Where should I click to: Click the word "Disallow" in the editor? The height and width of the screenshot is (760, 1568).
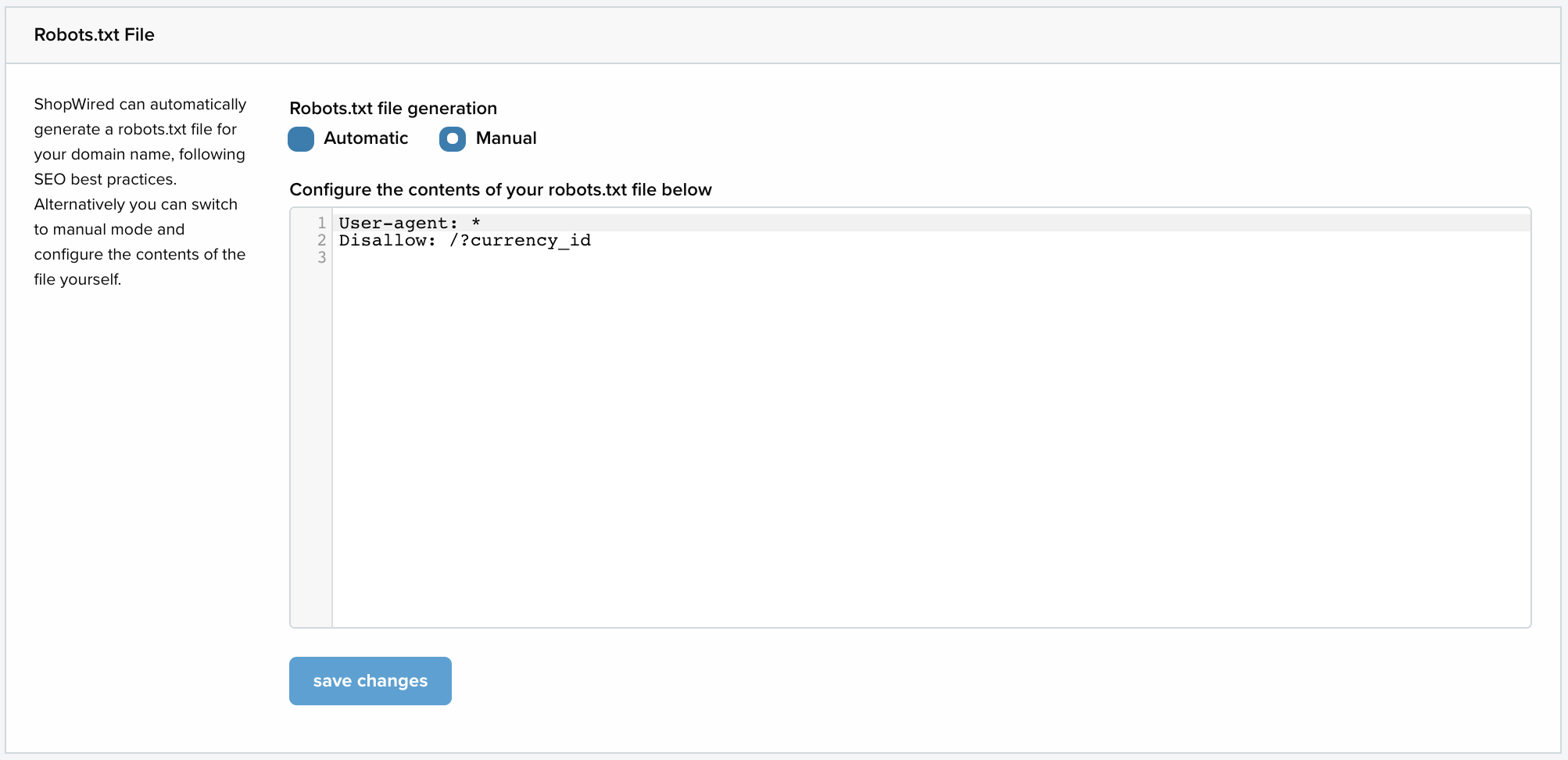(383, 241)
